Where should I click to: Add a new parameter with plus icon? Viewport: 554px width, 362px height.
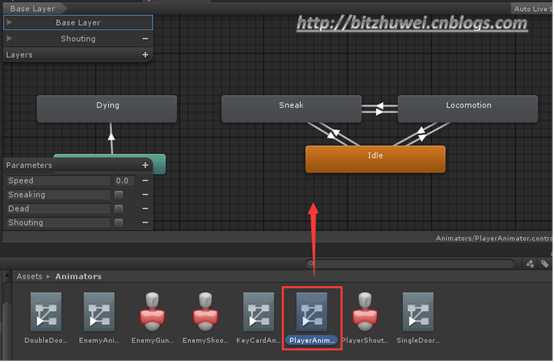[x=145, y=165]
